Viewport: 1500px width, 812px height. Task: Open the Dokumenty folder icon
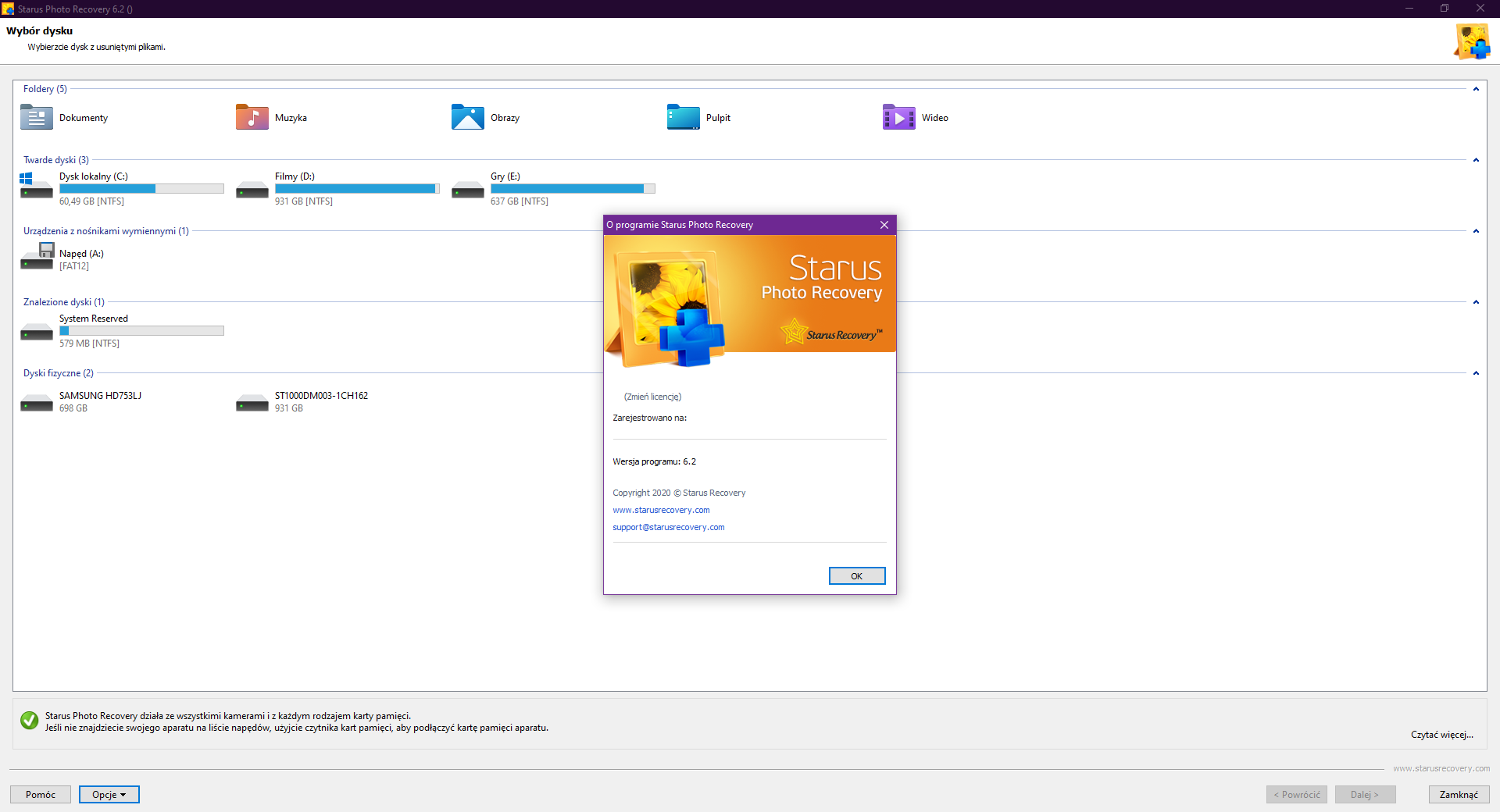(x=37, y=117)
